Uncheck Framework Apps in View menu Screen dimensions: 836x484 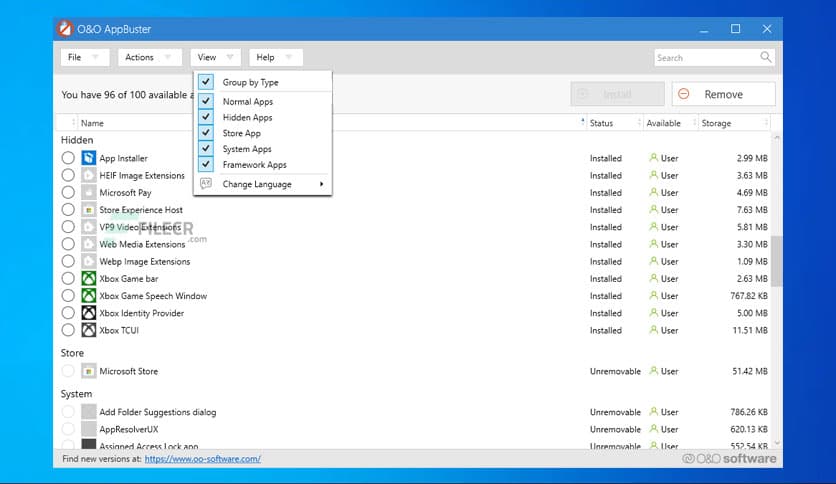click(x=206, y=164)
